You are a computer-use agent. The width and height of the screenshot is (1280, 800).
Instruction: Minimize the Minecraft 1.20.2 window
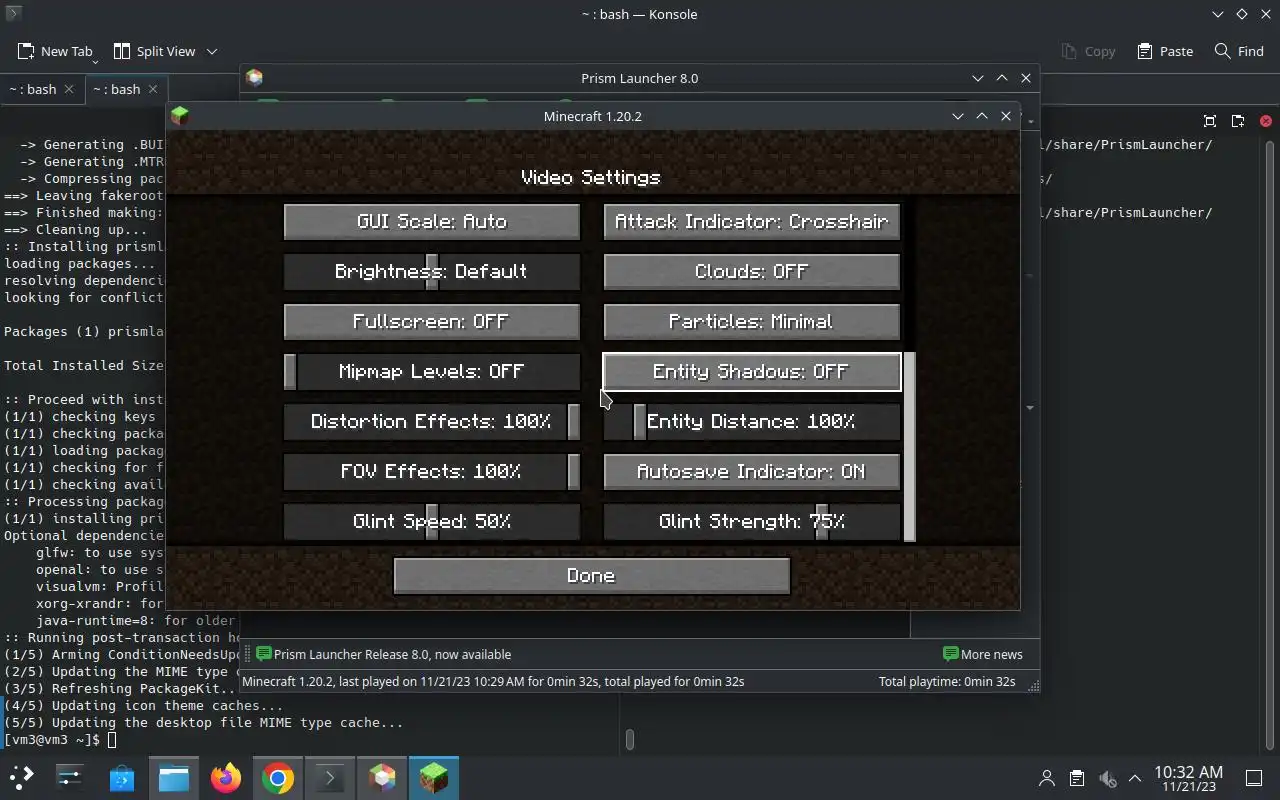tap(958, 116)
